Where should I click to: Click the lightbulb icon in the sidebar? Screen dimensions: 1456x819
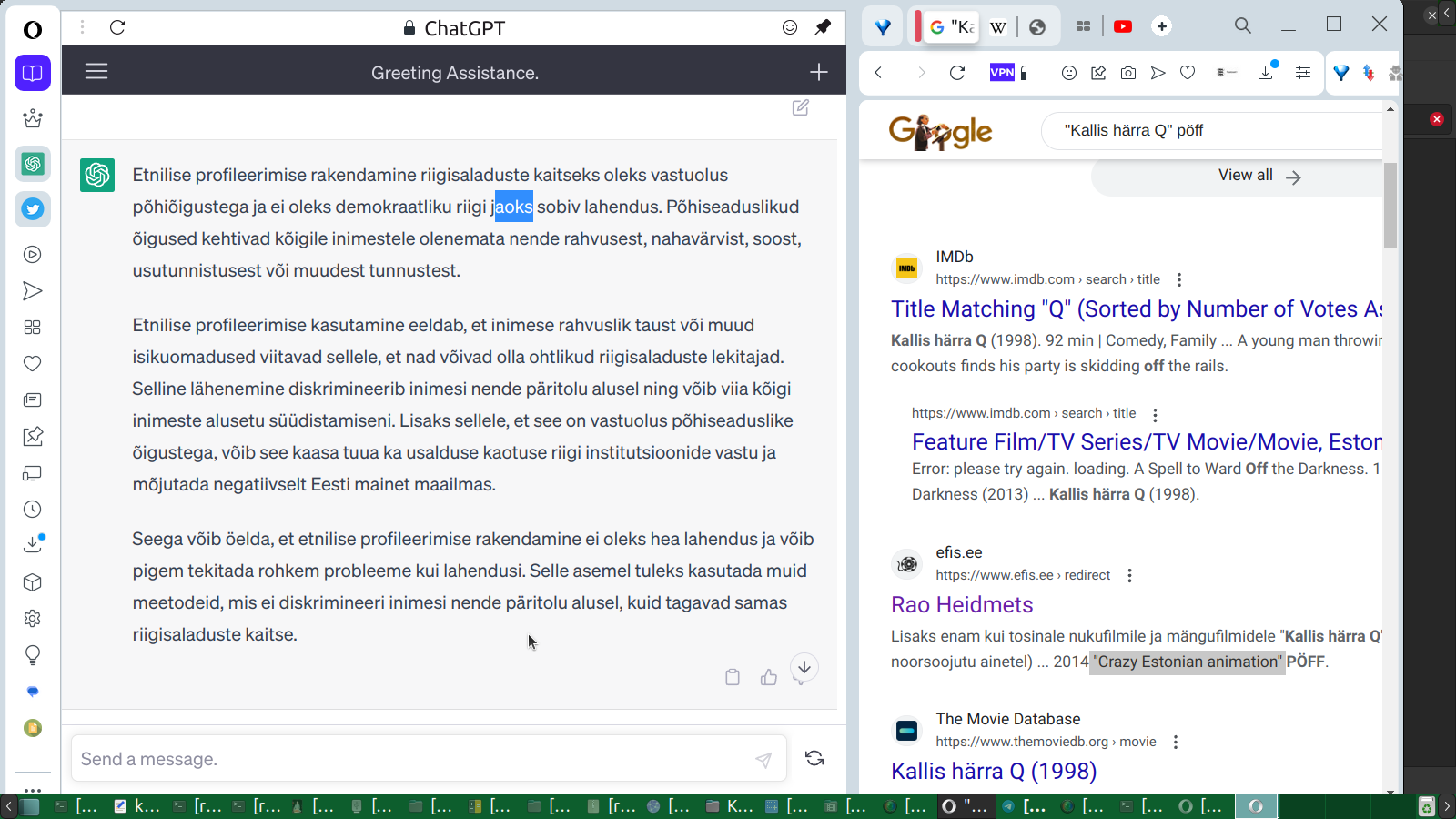33,655
